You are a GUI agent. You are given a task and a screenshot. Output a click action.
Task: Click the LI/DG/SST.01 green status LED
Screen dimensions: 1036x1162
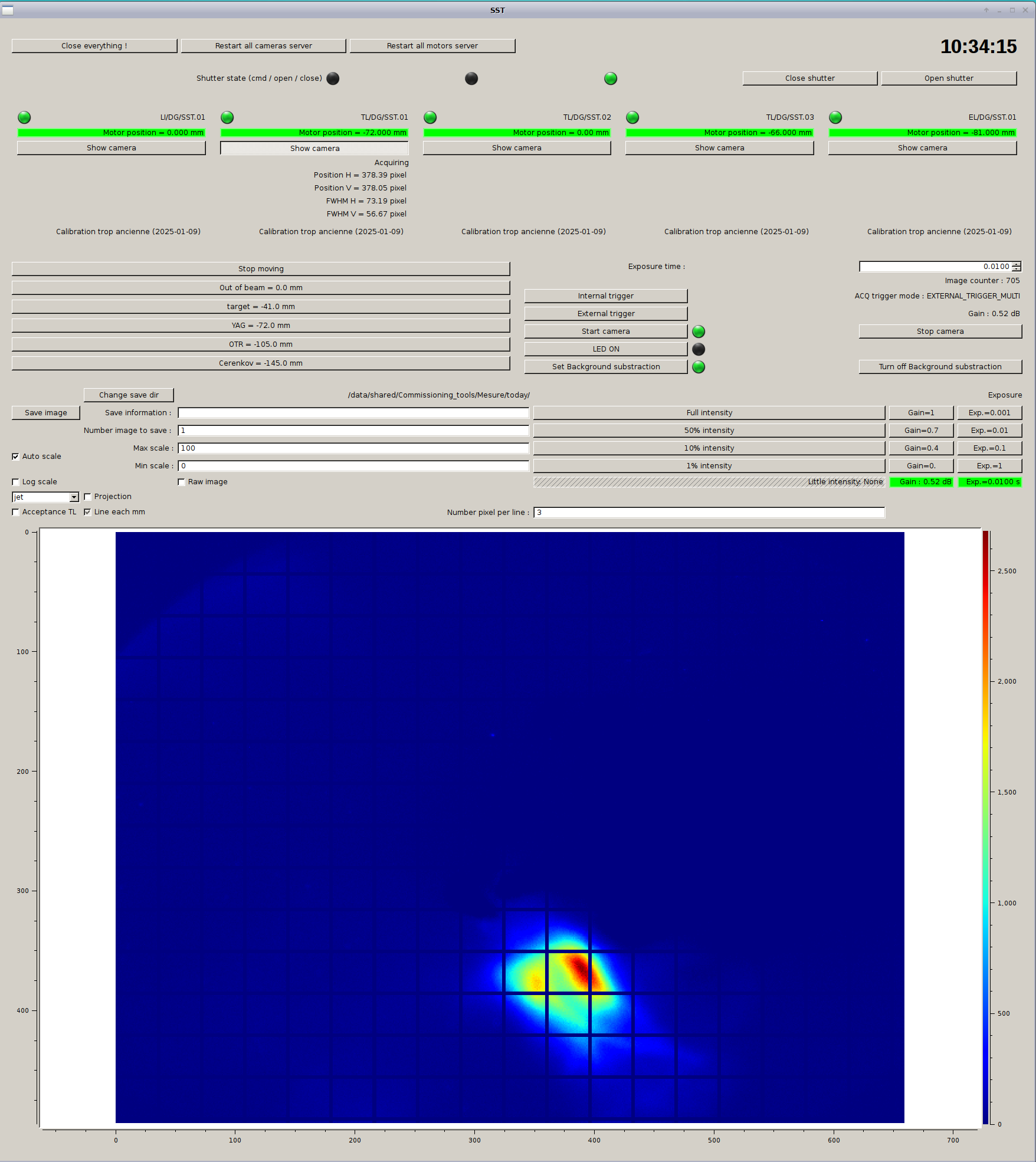[x=24, y=117]
